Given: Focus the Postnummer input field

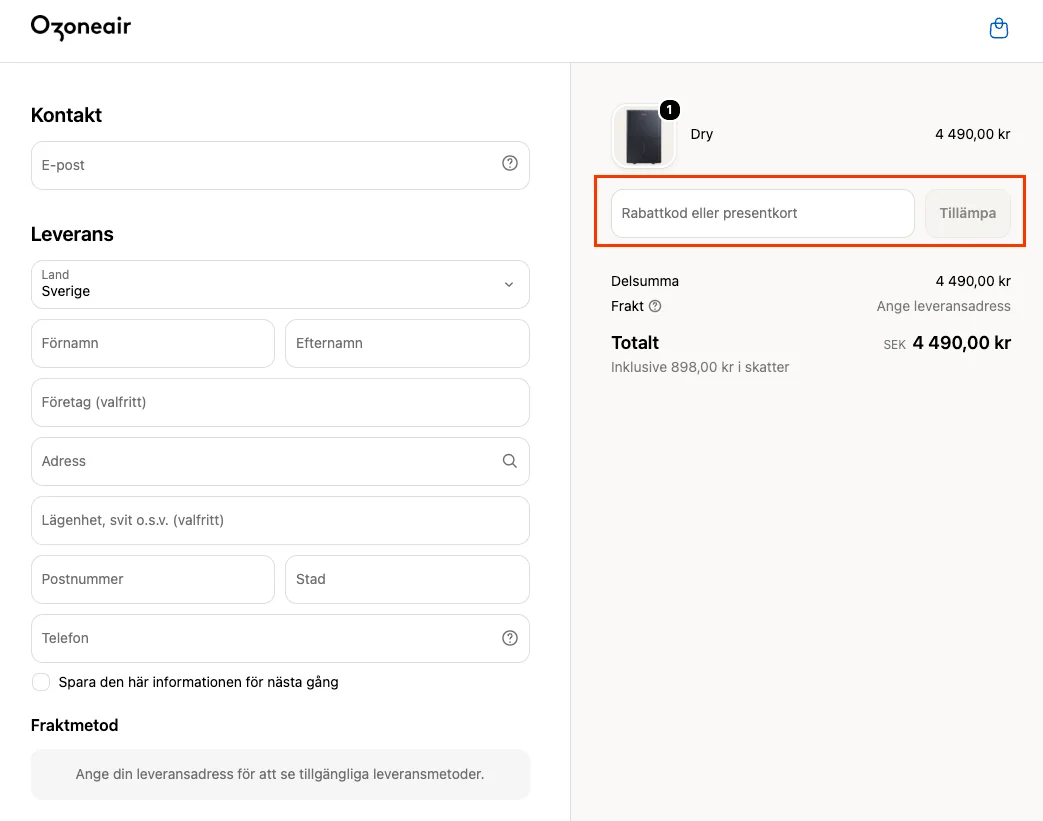Looking at the screenshot, I should point(153,579).
